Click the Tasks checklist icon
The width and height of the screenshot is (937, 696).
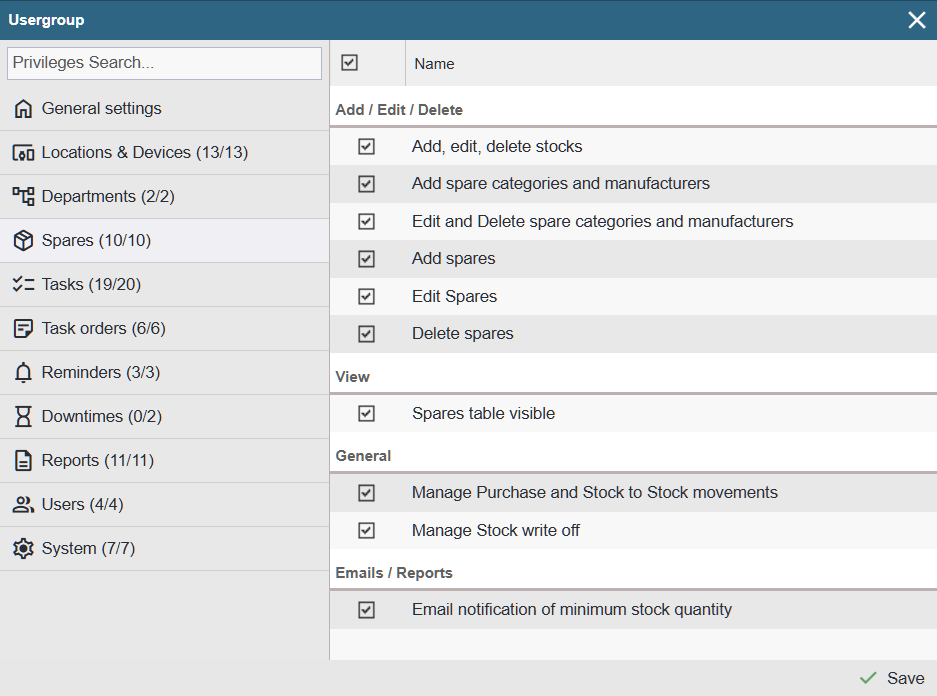click(x=23, y=285)
